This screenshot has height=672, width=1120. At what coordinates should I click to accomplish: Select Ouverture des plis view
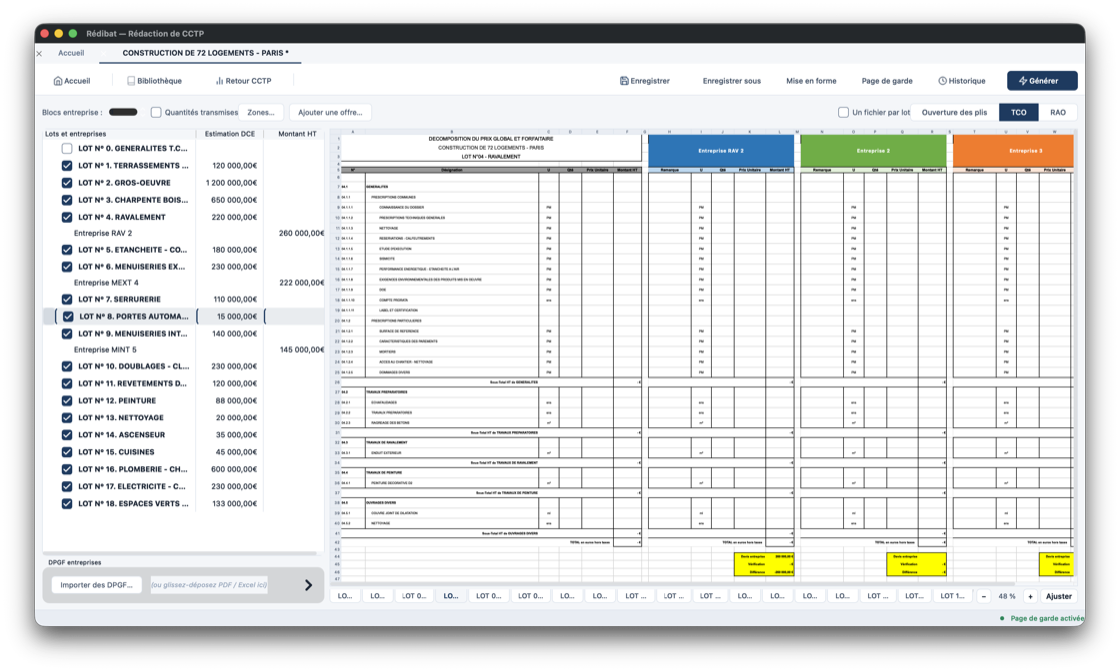coord(954,112)
